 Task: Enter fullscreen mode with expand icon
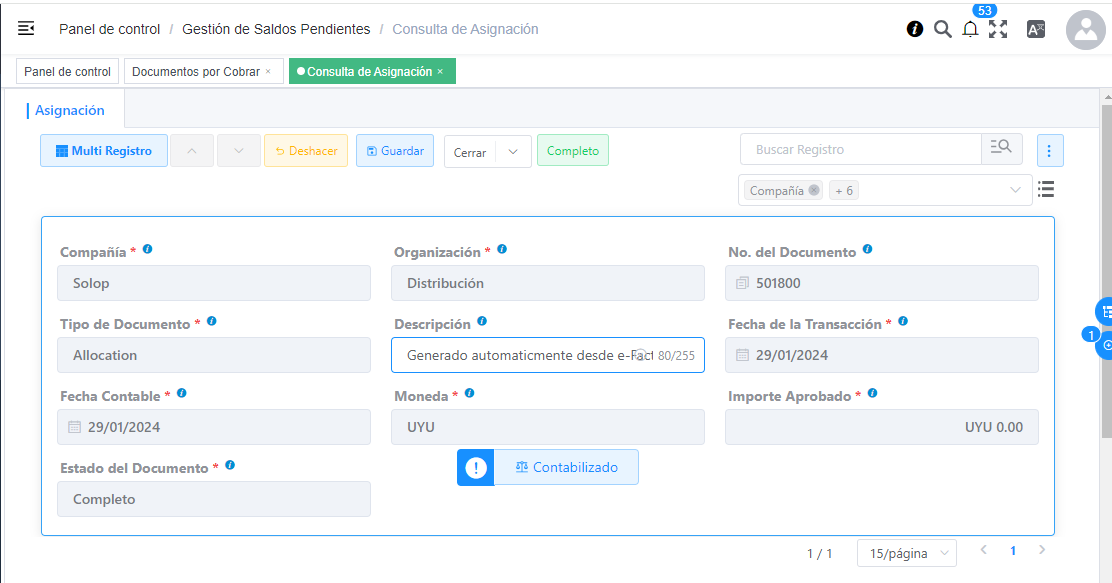point(998,29)
